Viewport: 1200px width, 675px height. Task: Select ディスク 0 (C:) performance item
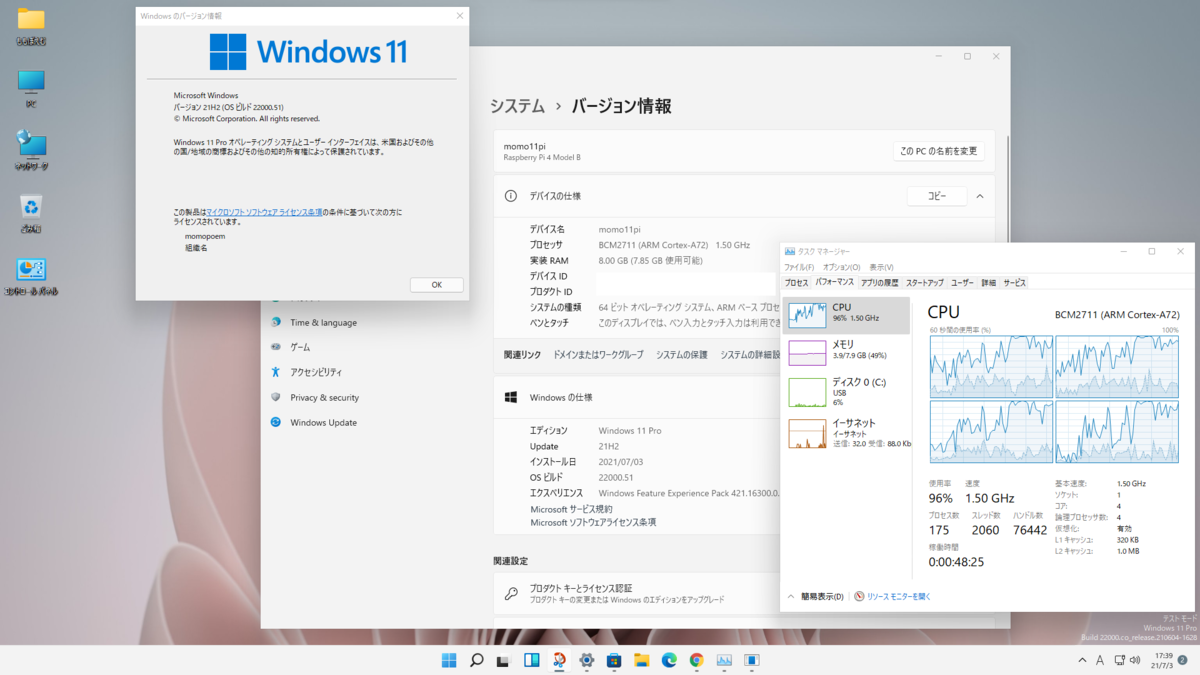point(848,391)
